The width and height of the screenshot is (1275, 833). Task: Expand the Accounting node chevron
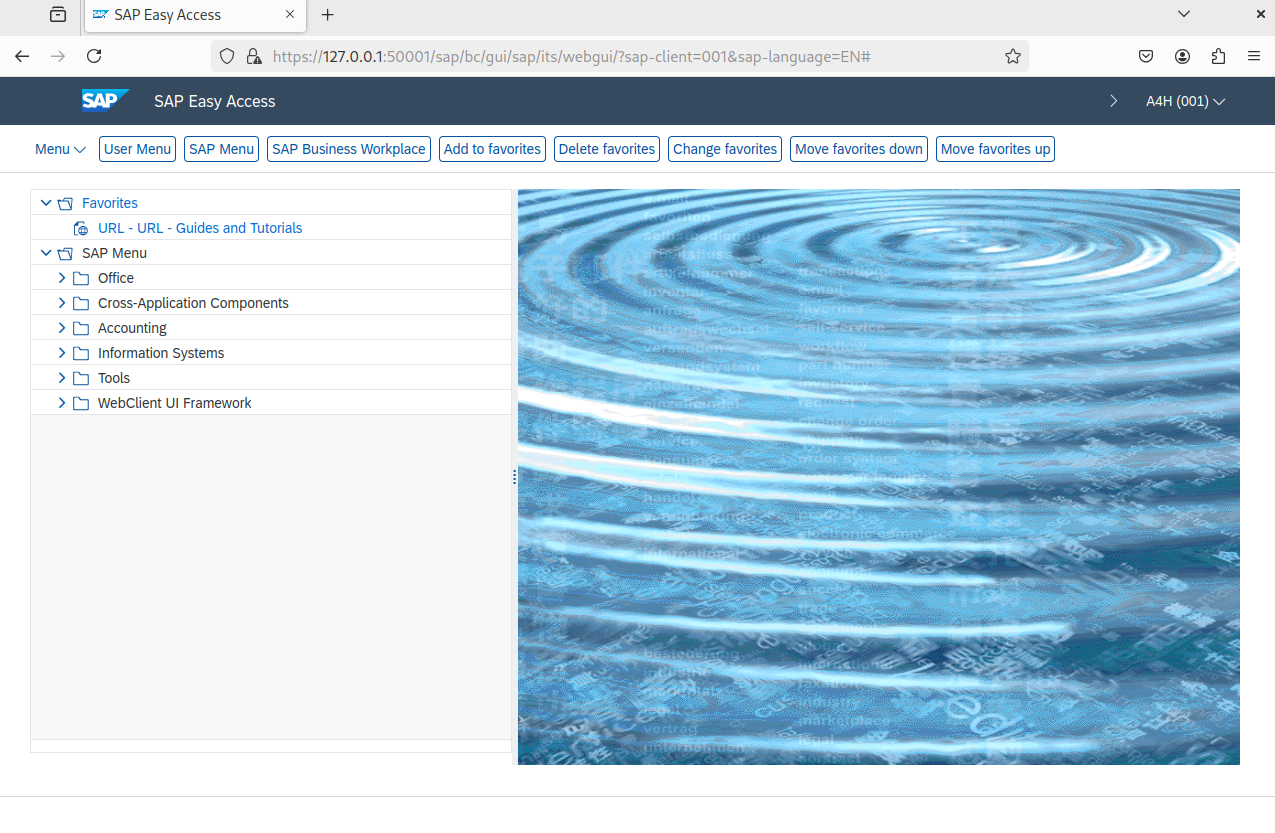tap(62, 328)
